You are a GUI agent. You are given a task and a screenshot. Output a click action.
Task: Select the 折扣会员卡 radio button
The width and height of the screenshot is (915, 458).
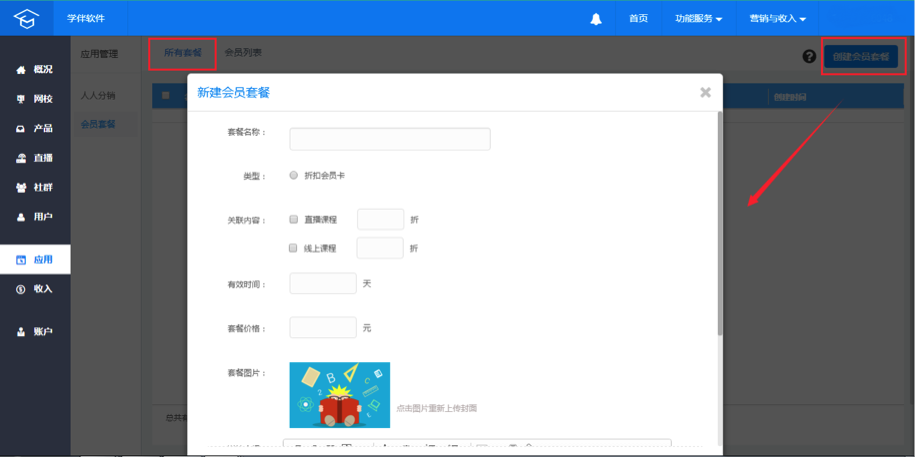pos(294,175)
